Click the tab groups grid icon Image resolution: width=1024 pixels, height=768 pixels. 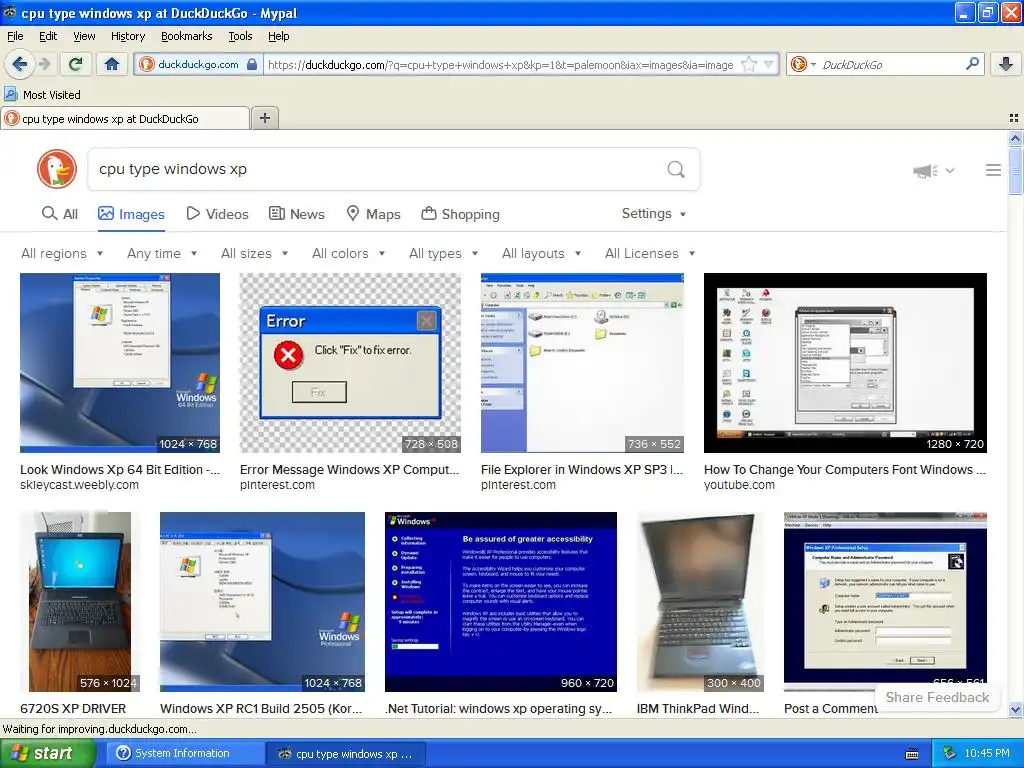coord(1014,118)
